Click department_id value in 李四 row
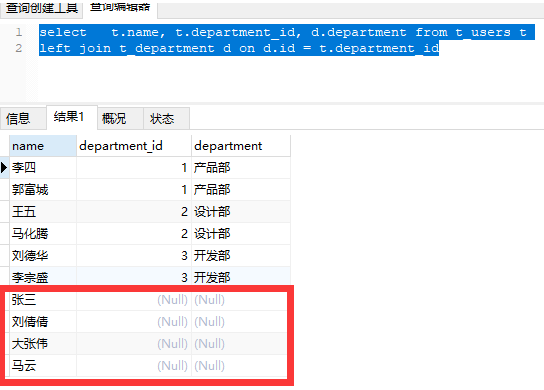 [134, 168]
